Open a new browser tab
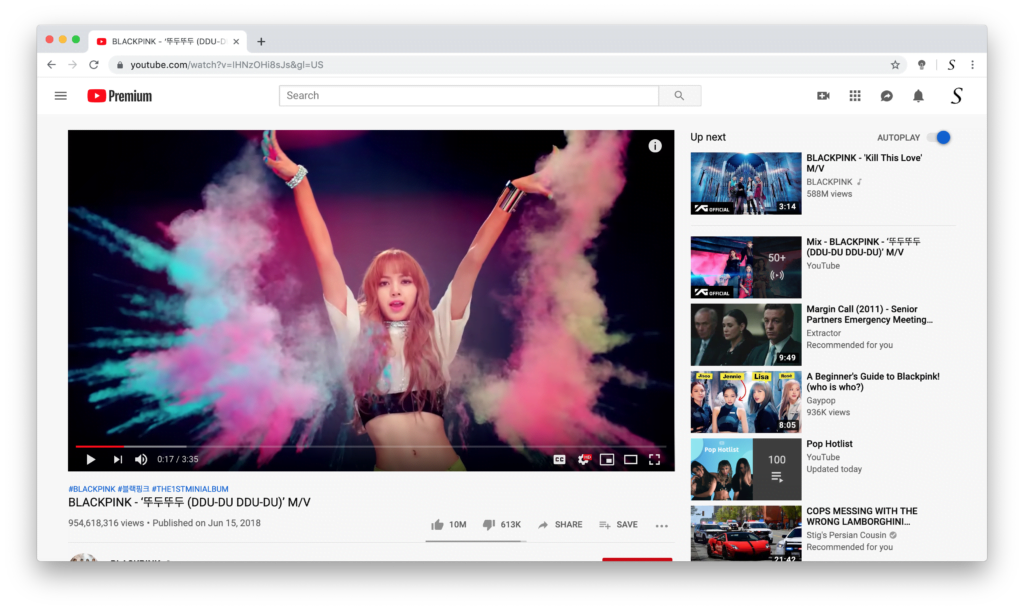This screenshot has width=1024, height=610. 261,41
